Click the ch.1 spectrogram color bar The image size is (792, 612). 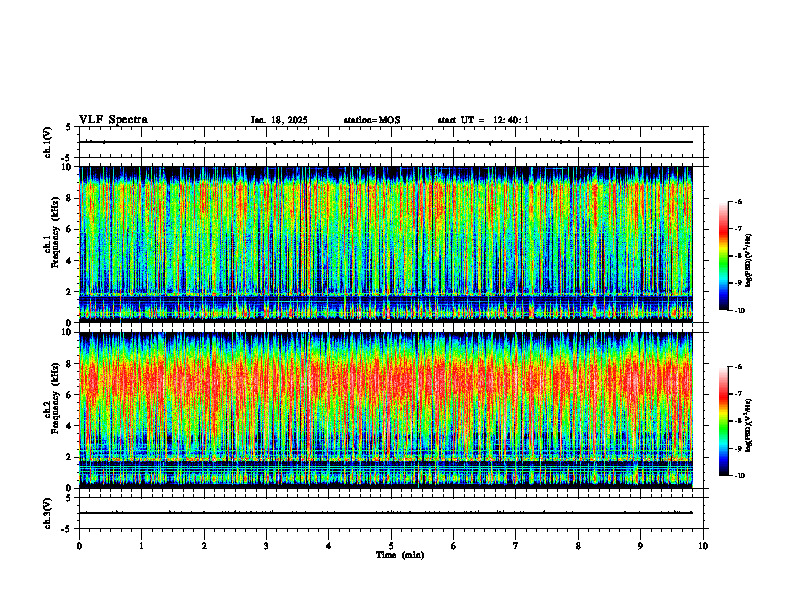coord(723,256)
